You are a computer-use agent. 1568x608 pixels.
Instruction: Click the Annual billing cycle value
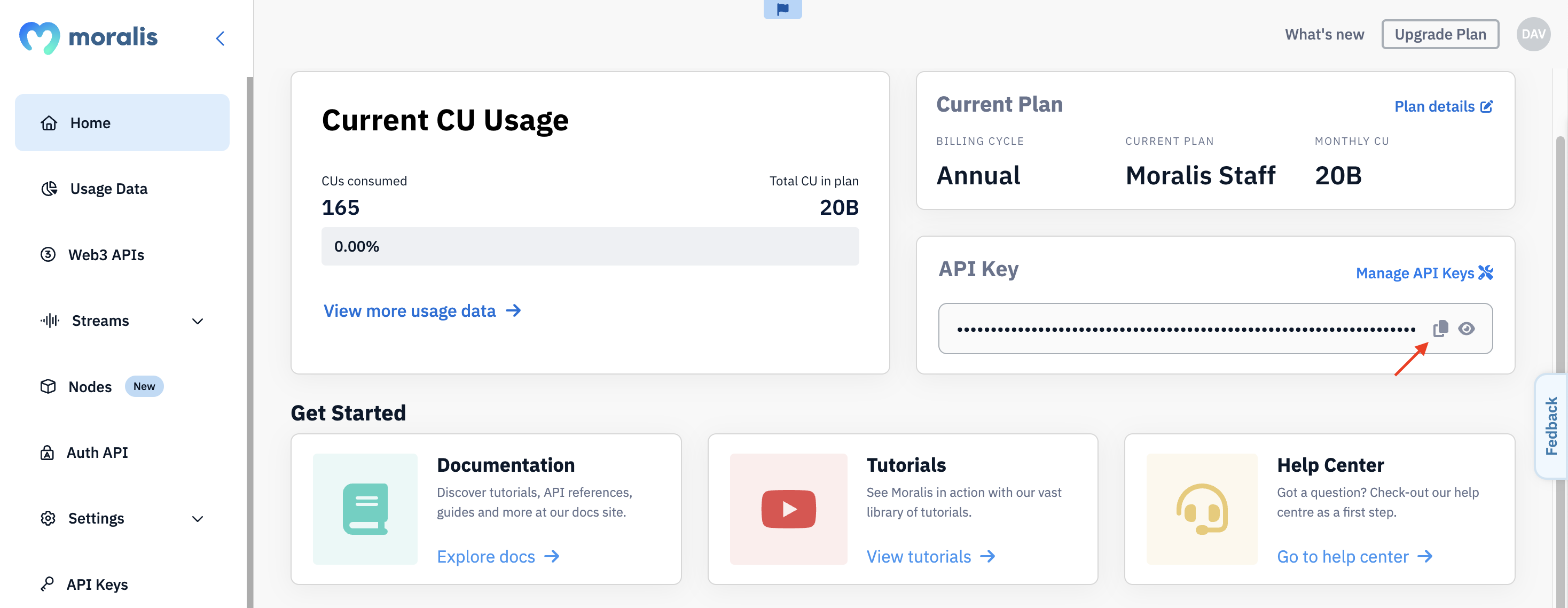point(978,176)
